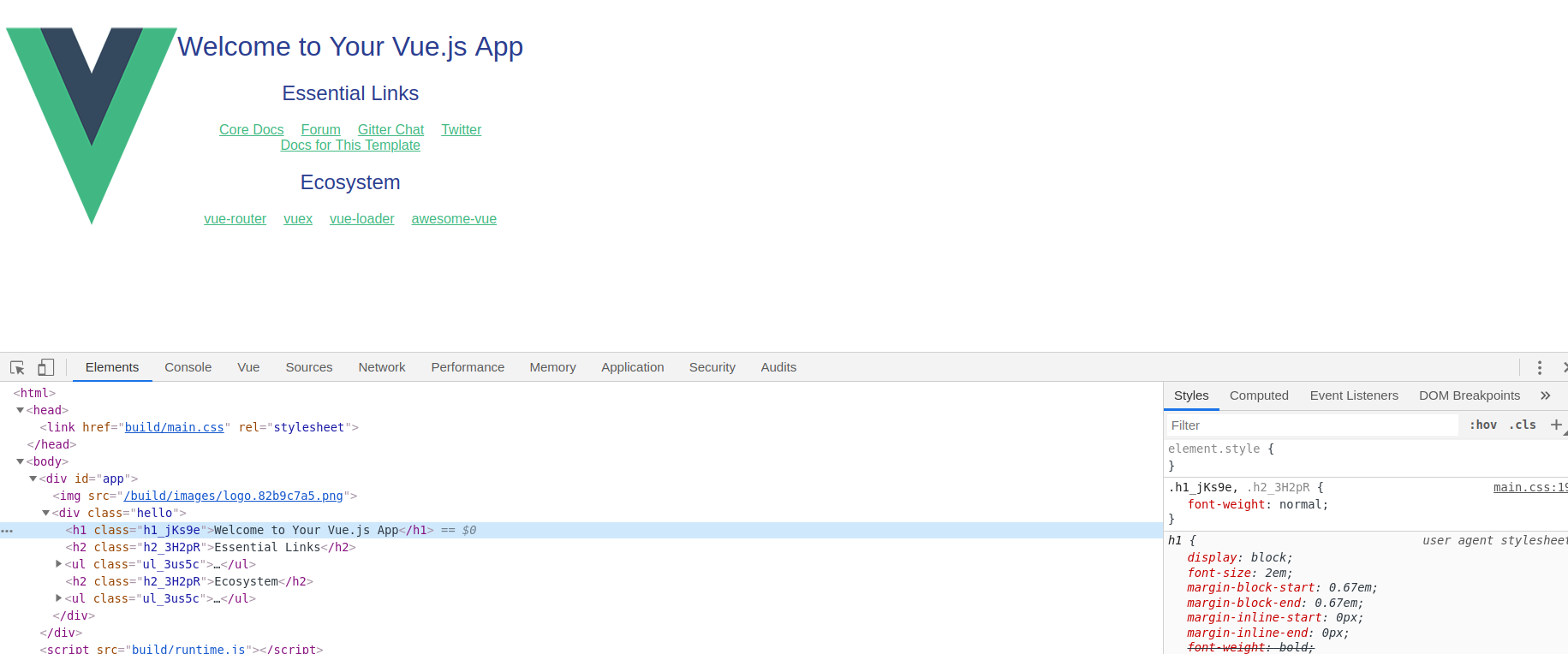The width and height of the screenshot is (1568, 654).
Task: Add new style rule plus icon
Action: 1556,425
